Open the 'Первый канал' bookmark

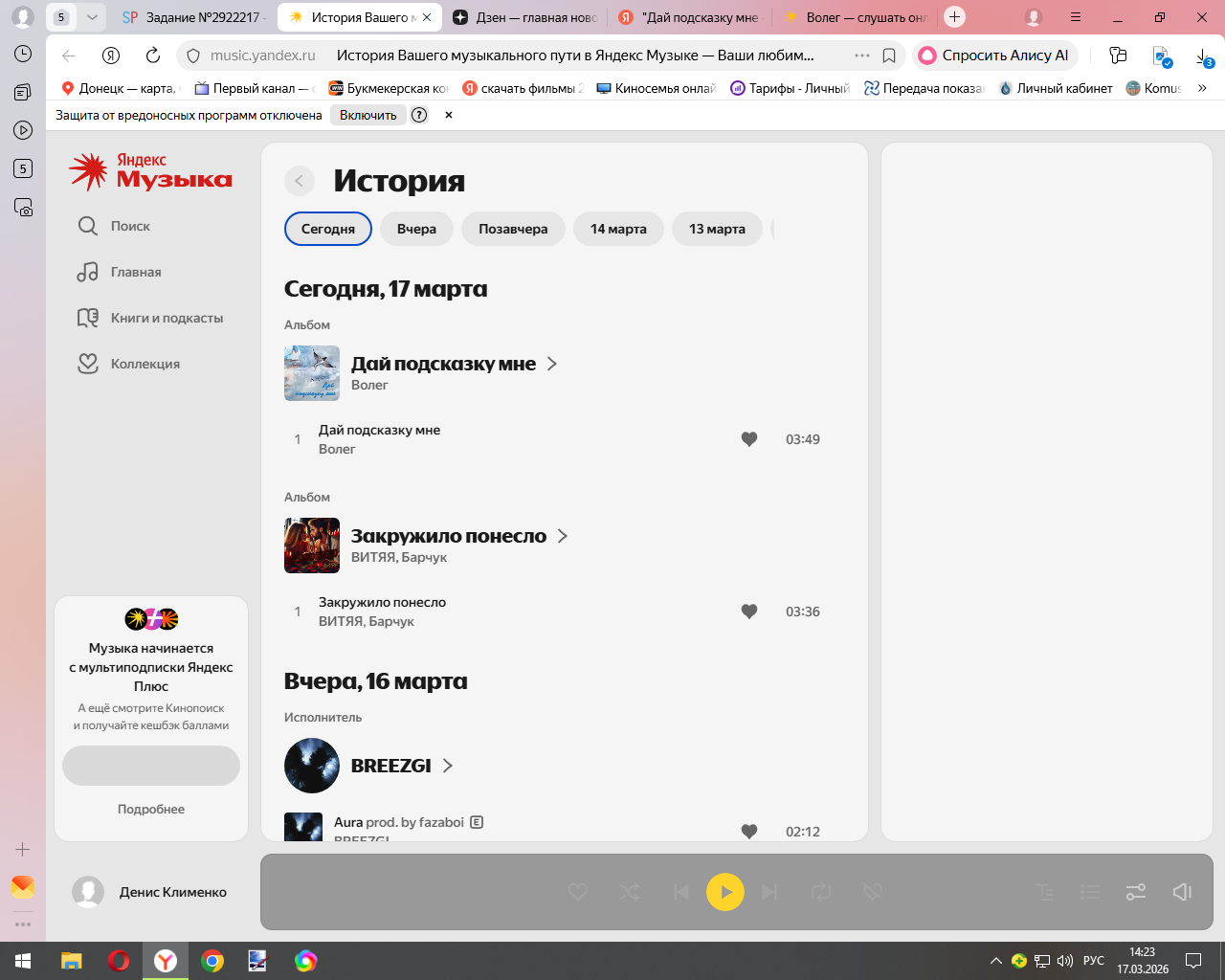(255, 88)
